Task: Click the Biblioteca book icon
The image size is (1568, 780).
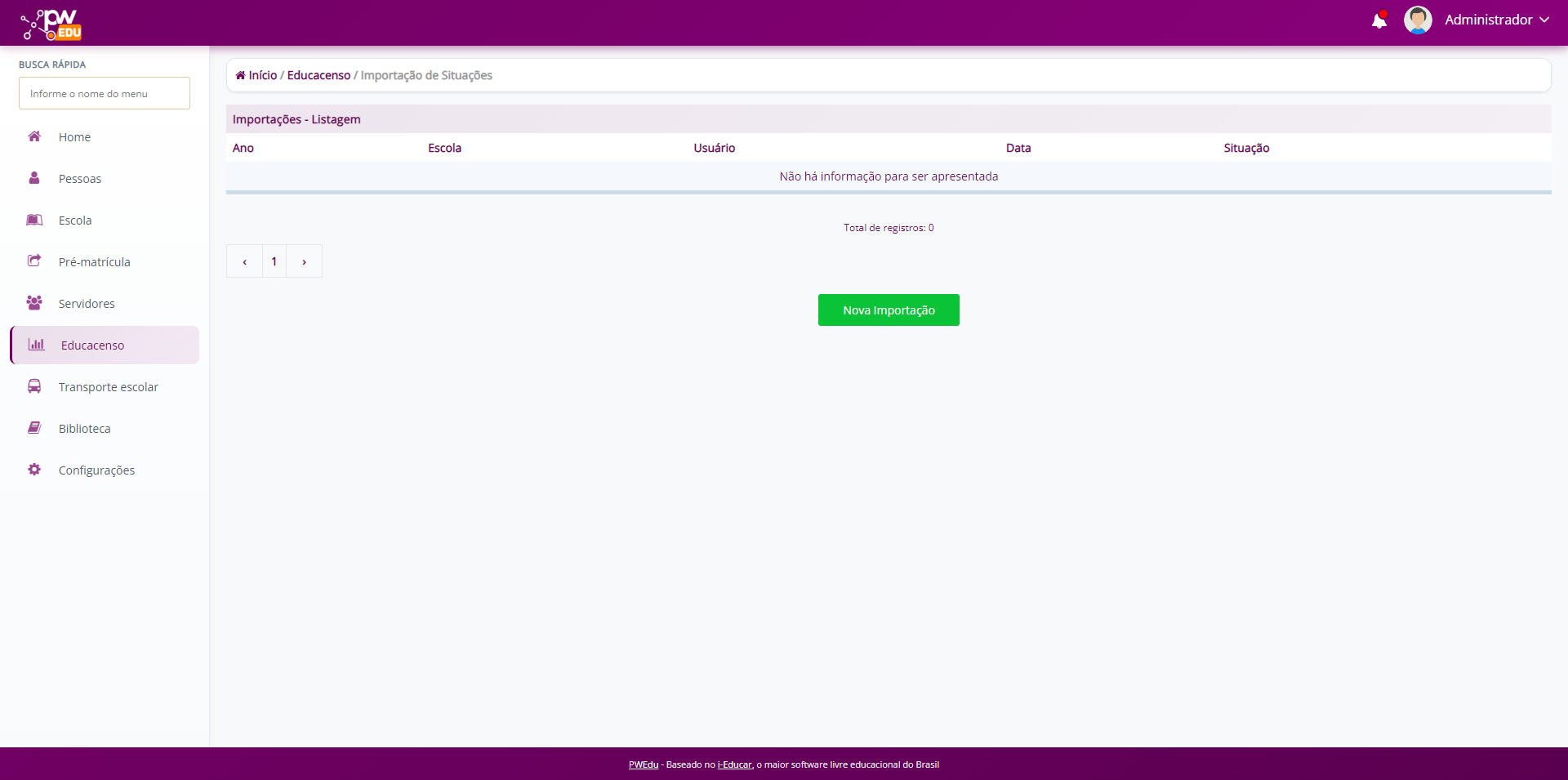Action: pyautogui.click(x=34, y=428)
